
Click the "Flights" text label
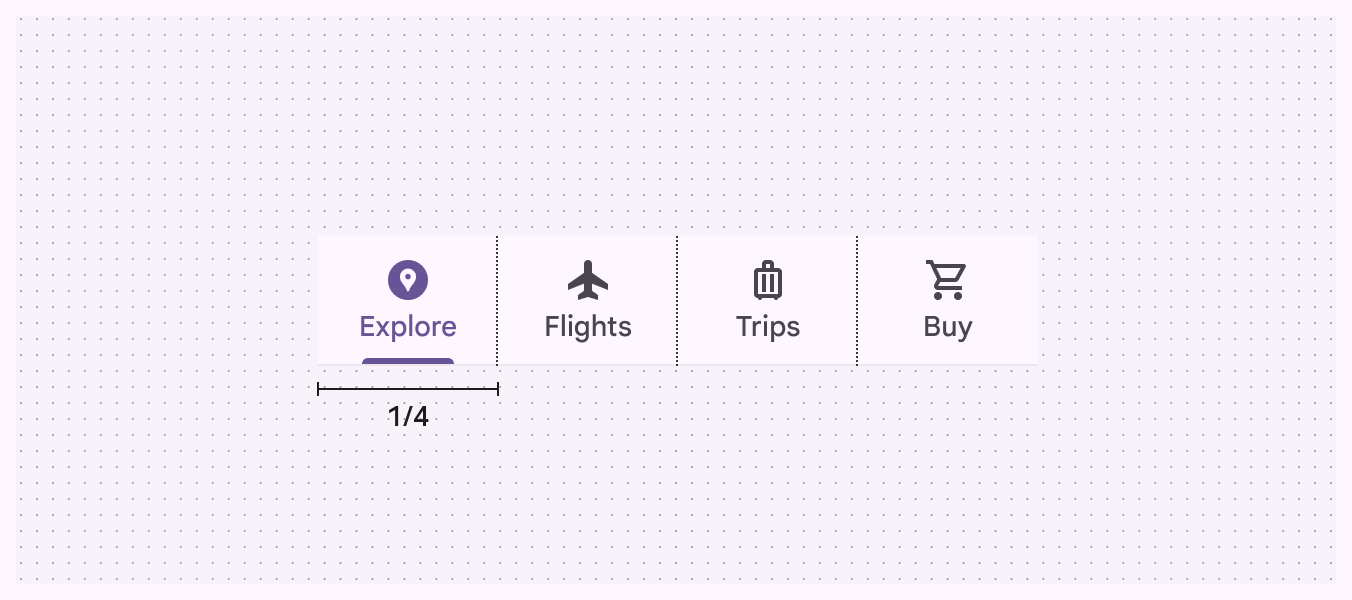click(x=588, y=327)
